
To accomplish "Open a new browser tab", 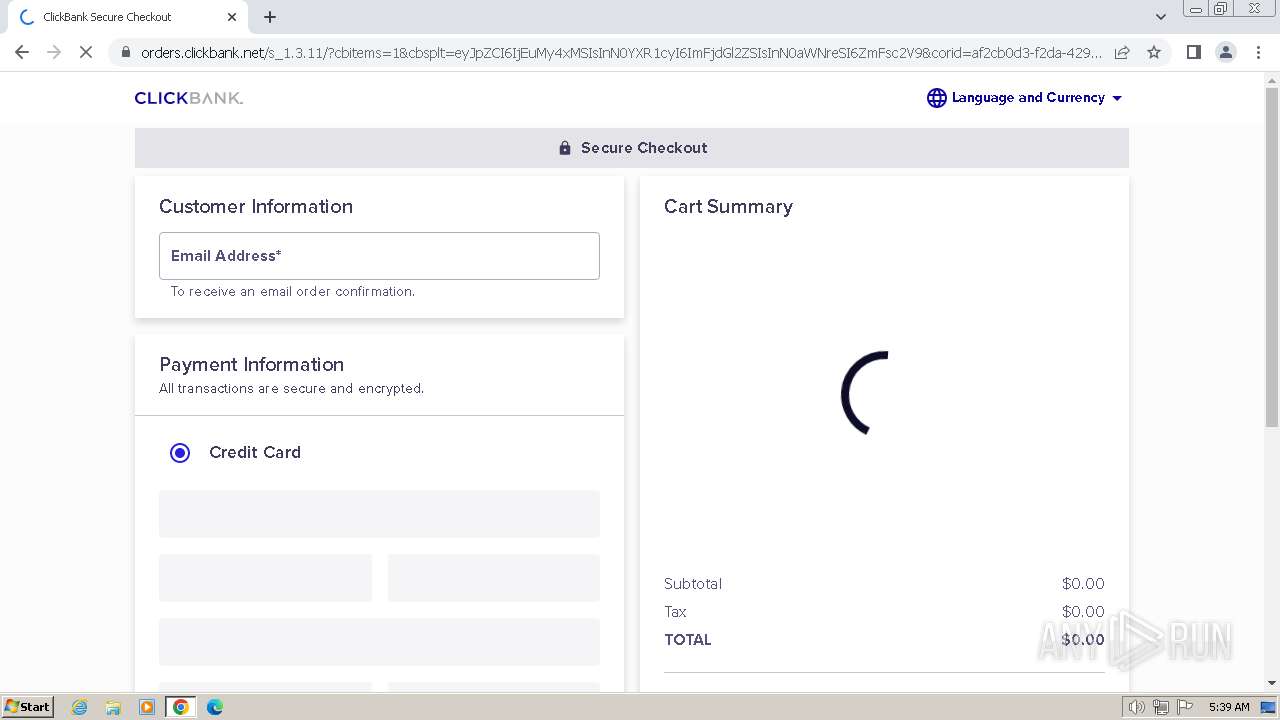I will 270,17.
